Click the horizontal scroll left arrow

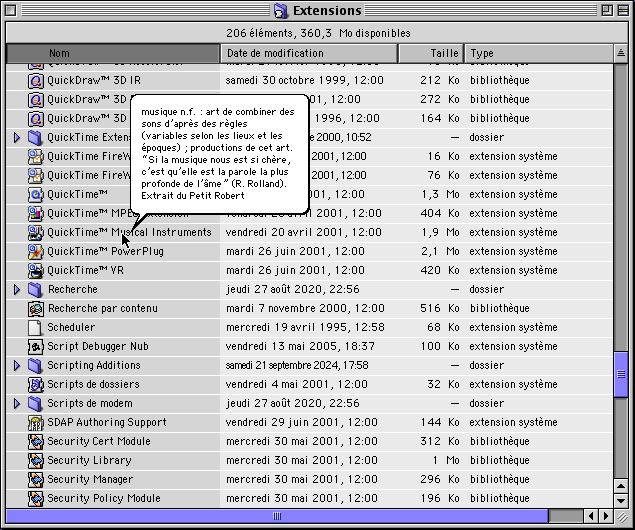click(591, 516)
